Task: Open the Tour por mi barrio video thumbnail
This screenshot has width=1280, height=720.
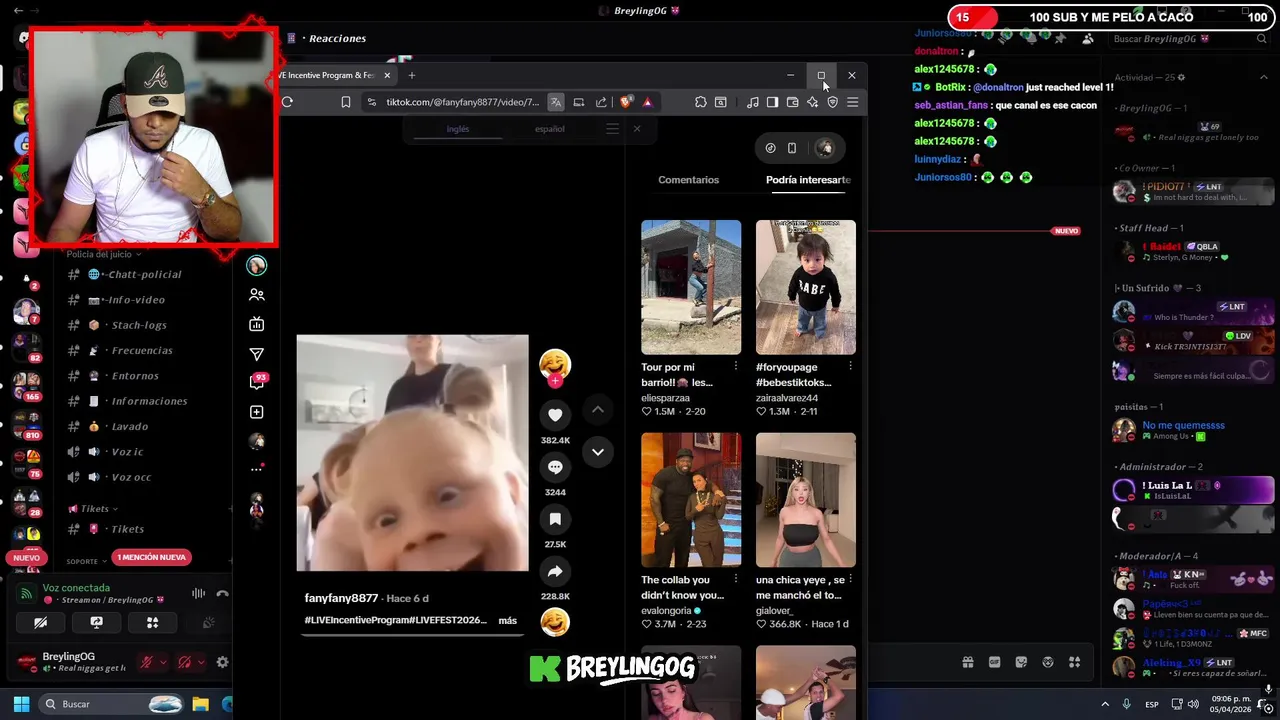Action: (x=691, y=287)
